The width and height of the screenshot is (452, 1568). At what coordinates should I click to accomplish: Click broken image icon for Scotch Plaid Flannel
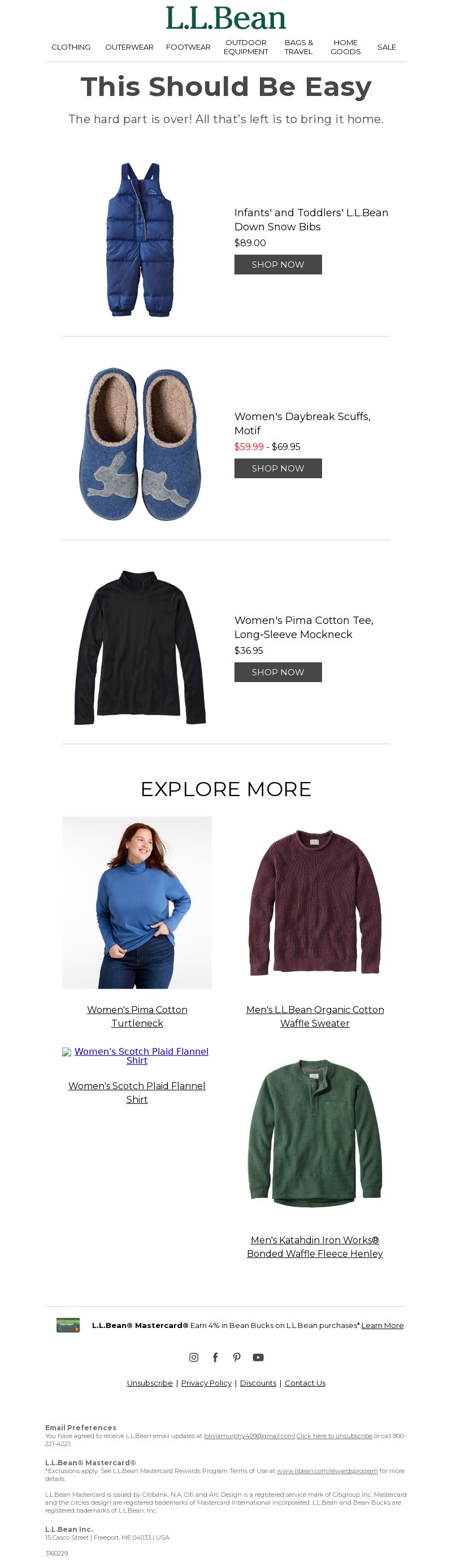click(x=67, y=1052)
